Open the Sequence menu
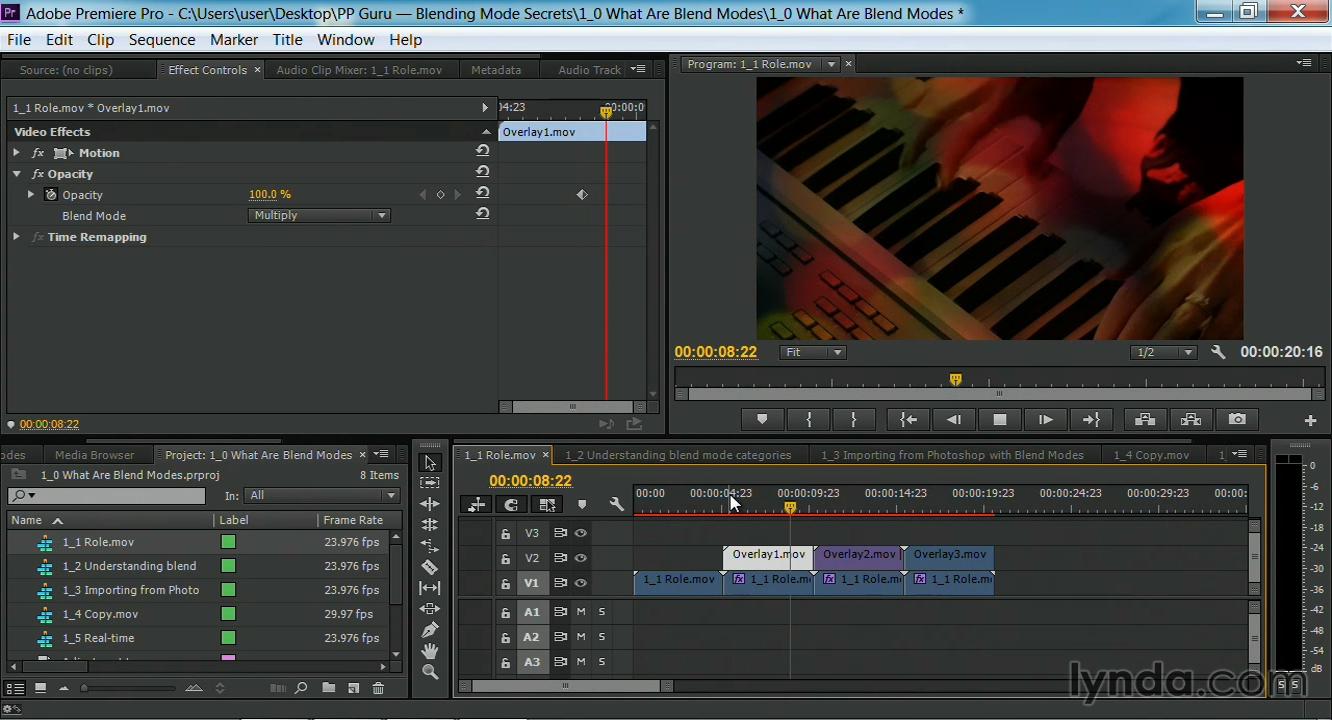This screenshot has width=1332, height=720. coord(161,40)
